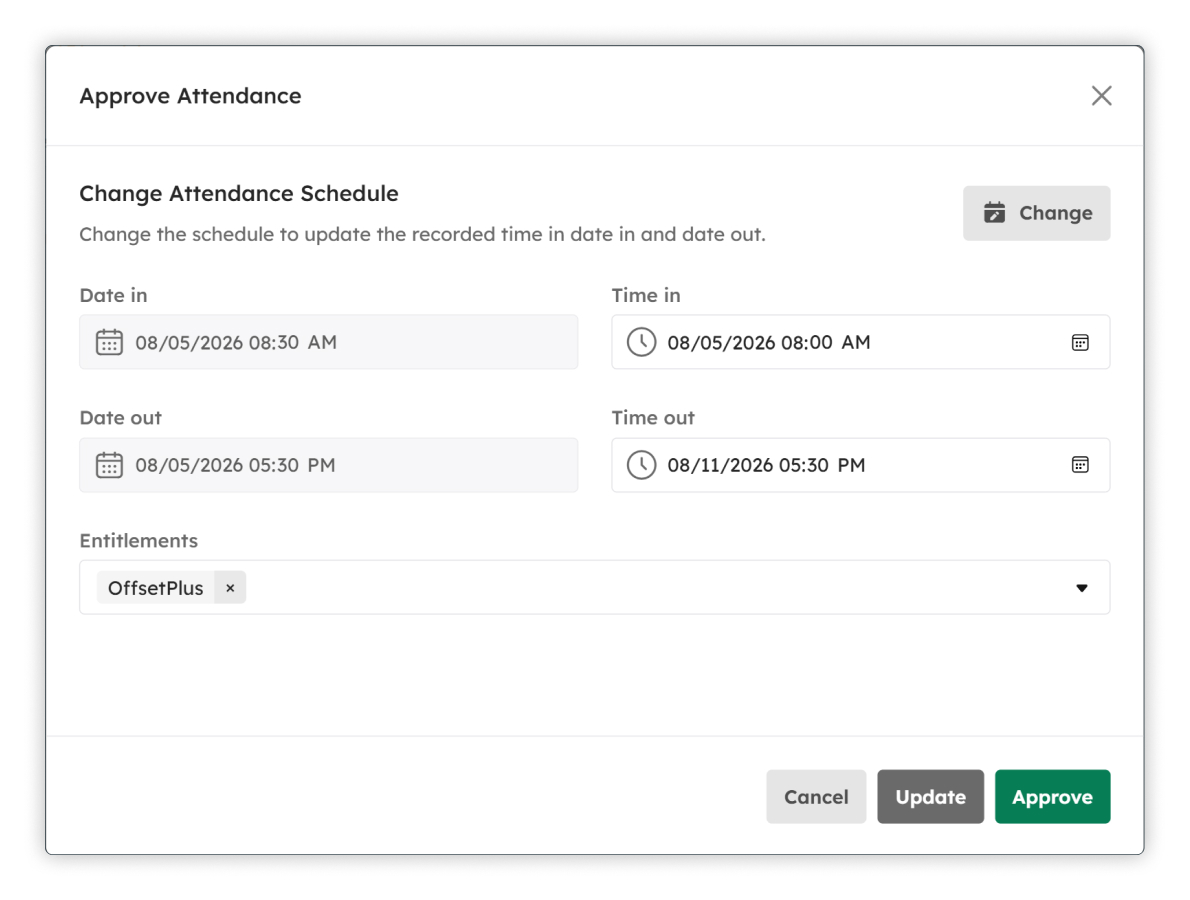Image resolution: width=1190 pixels, height=900 pixels.
Task: Open the date picker for Time in
Action: click(1080, 342)
